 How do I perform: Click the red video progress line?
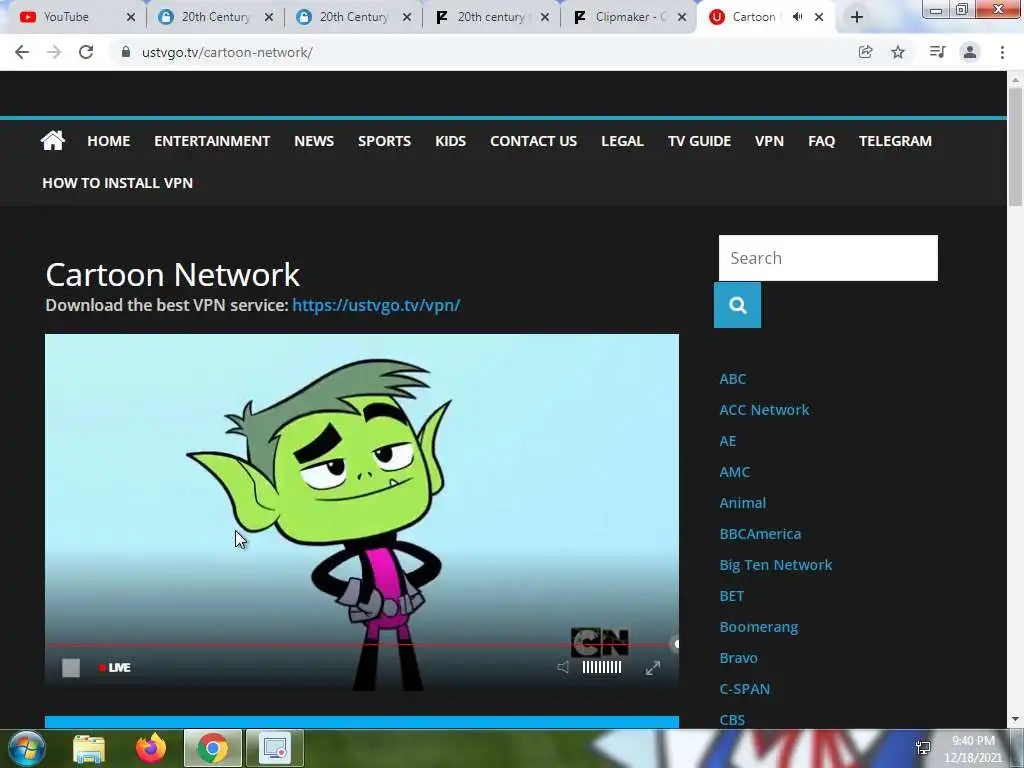click(361, 645)
